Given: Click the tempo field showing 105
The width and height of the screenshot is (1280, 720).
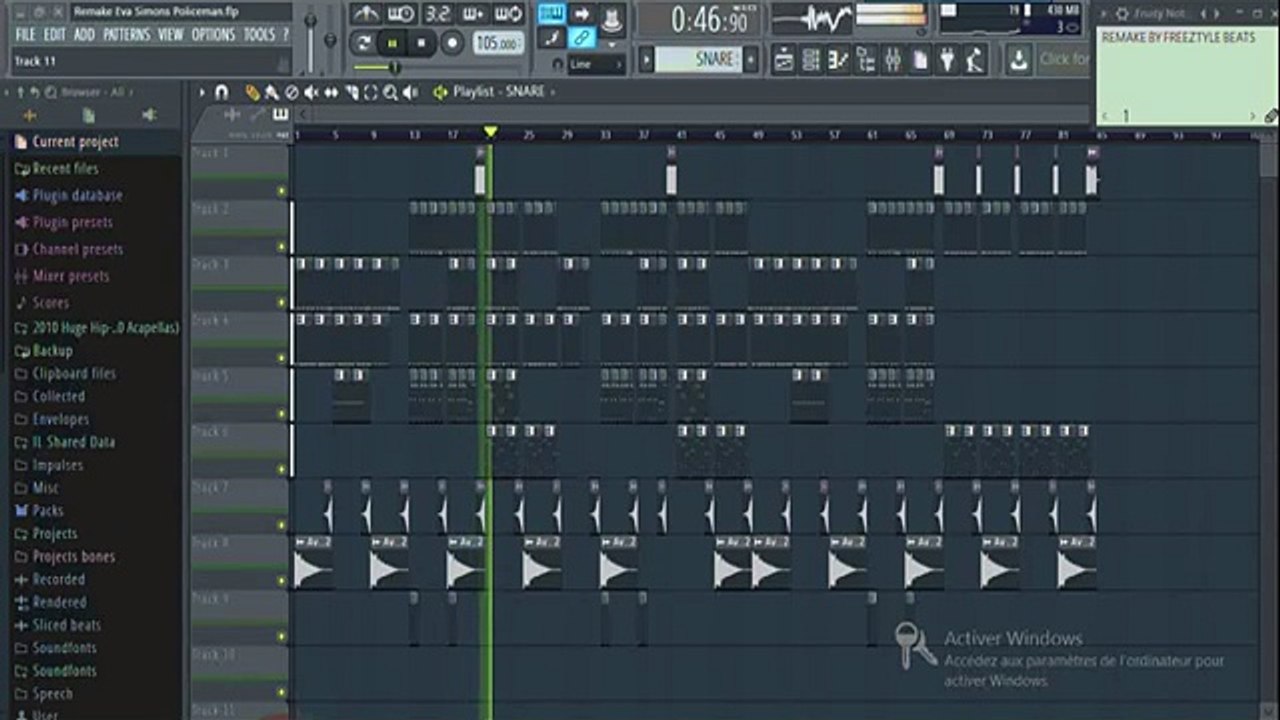Looking at the screenshot, I should (x=499, y=43).
